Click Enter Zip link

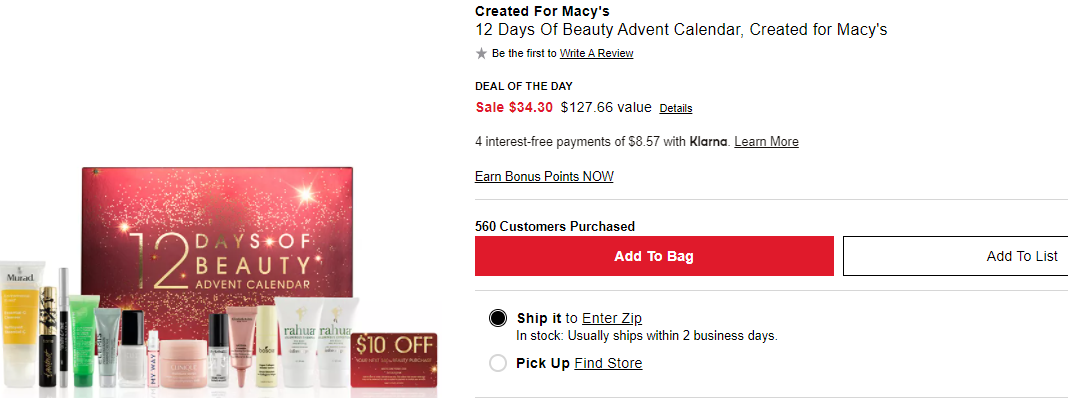coord(612,318)
